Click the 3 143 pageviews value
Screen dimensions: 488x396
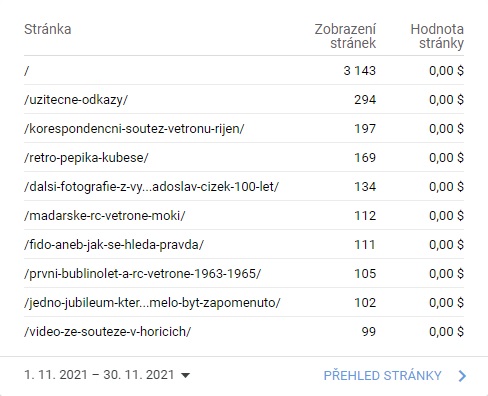(360, 71)
